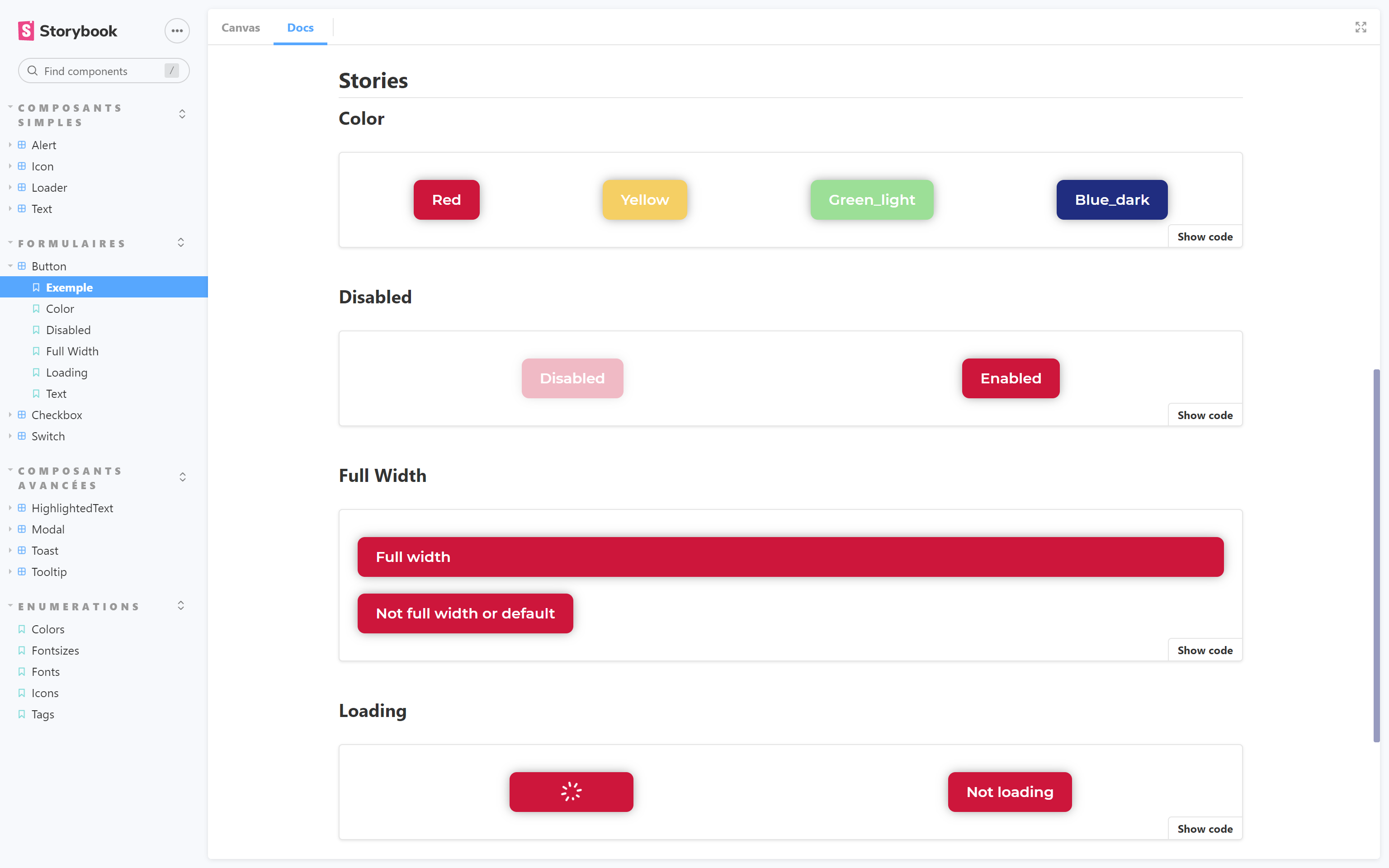The width and height of the screenshot is (1389, 868).
Task: Click the search magnifier icon
Action: [x=33, y=71]
